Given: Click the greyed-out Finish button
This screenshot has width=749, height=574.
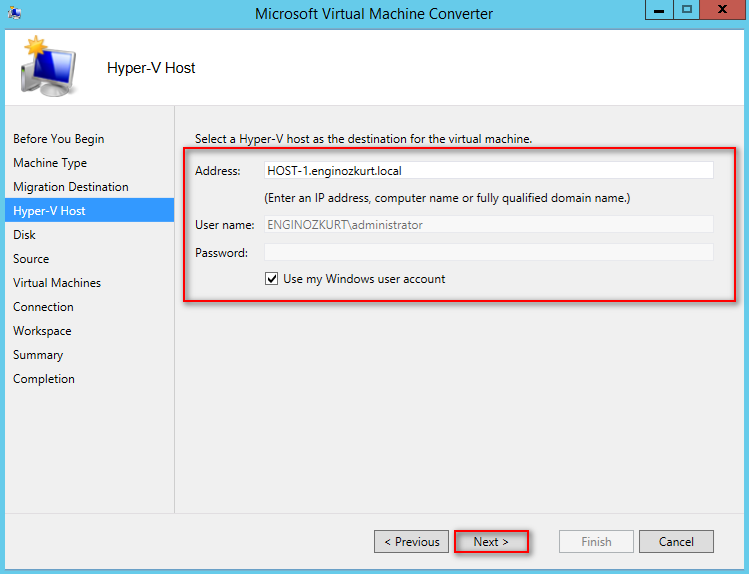Looking at the screenshot, I should [x=596, y=542].
